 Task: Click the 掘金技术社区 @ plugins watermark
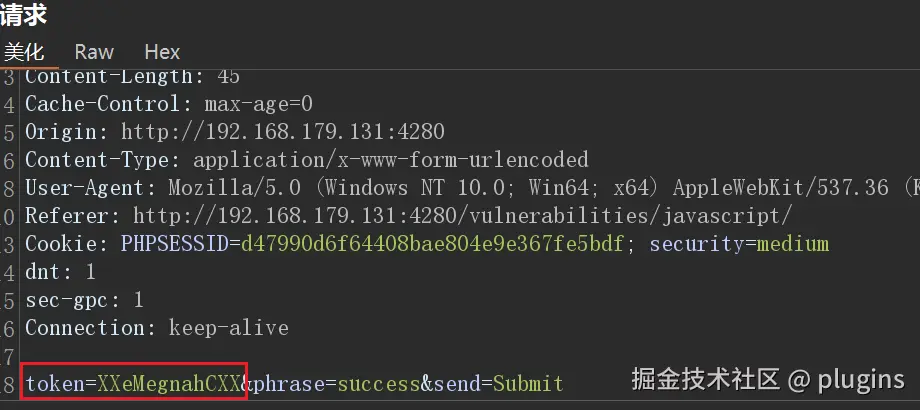pyautogui.click(x=767, y=380)
